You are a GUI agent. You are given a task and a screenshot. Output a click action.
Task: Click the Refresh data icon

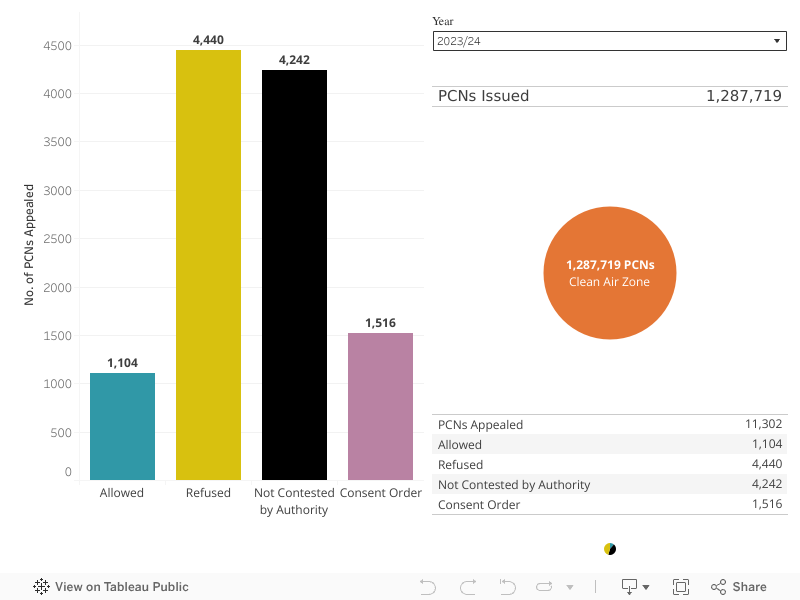click(x=545, y=587)
